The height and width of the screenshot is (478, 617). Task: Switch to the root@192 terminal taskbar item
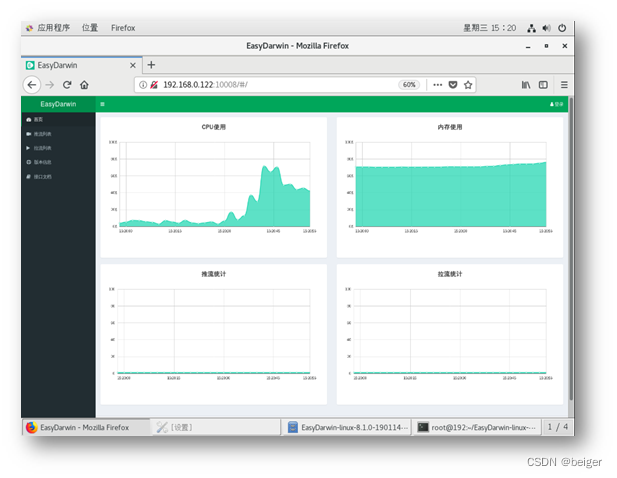tap(477, 427)
